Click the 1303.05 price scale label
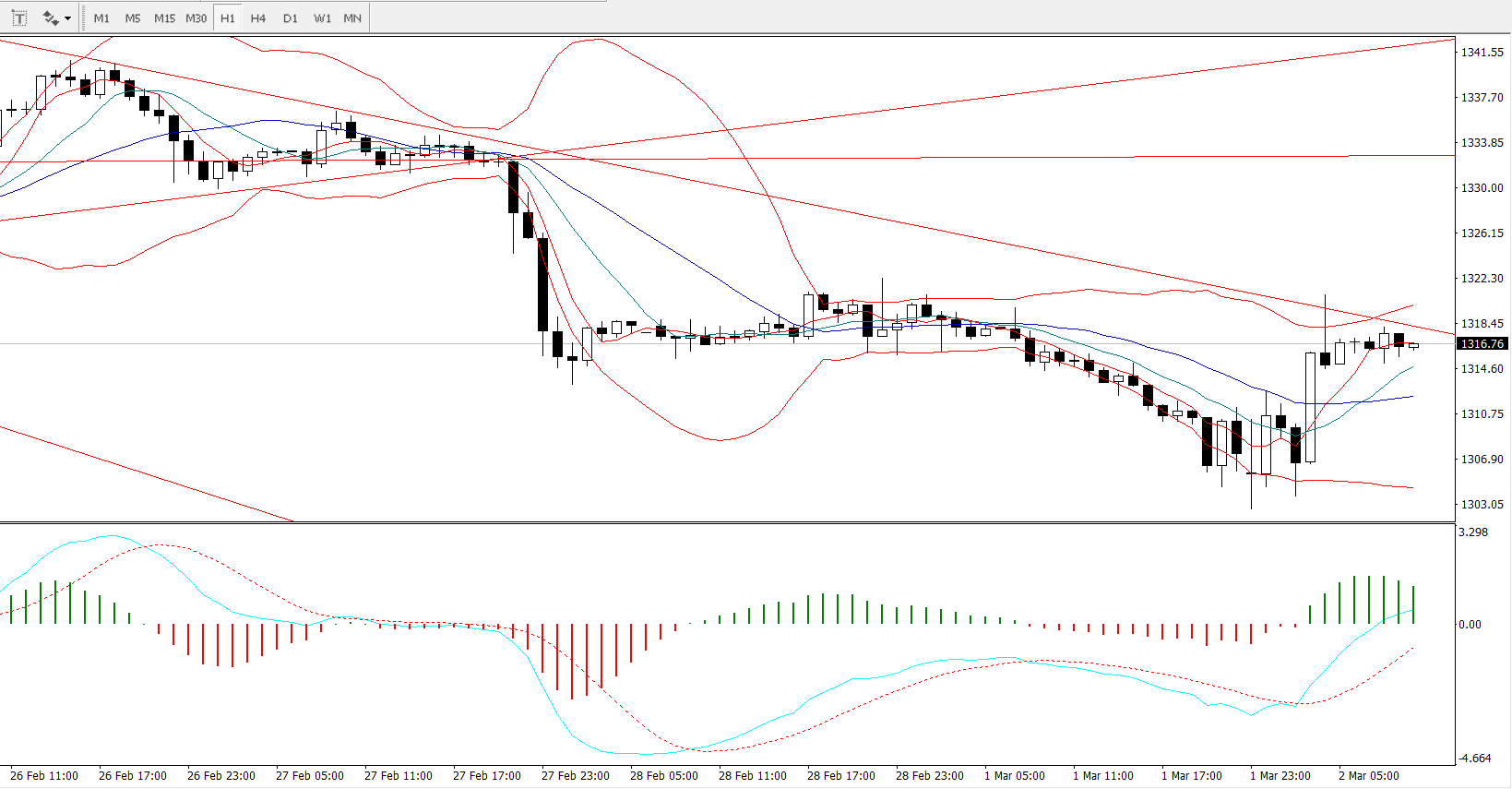The height and width of the screenshot is (789, 1512). click(x=1482, y=504)
